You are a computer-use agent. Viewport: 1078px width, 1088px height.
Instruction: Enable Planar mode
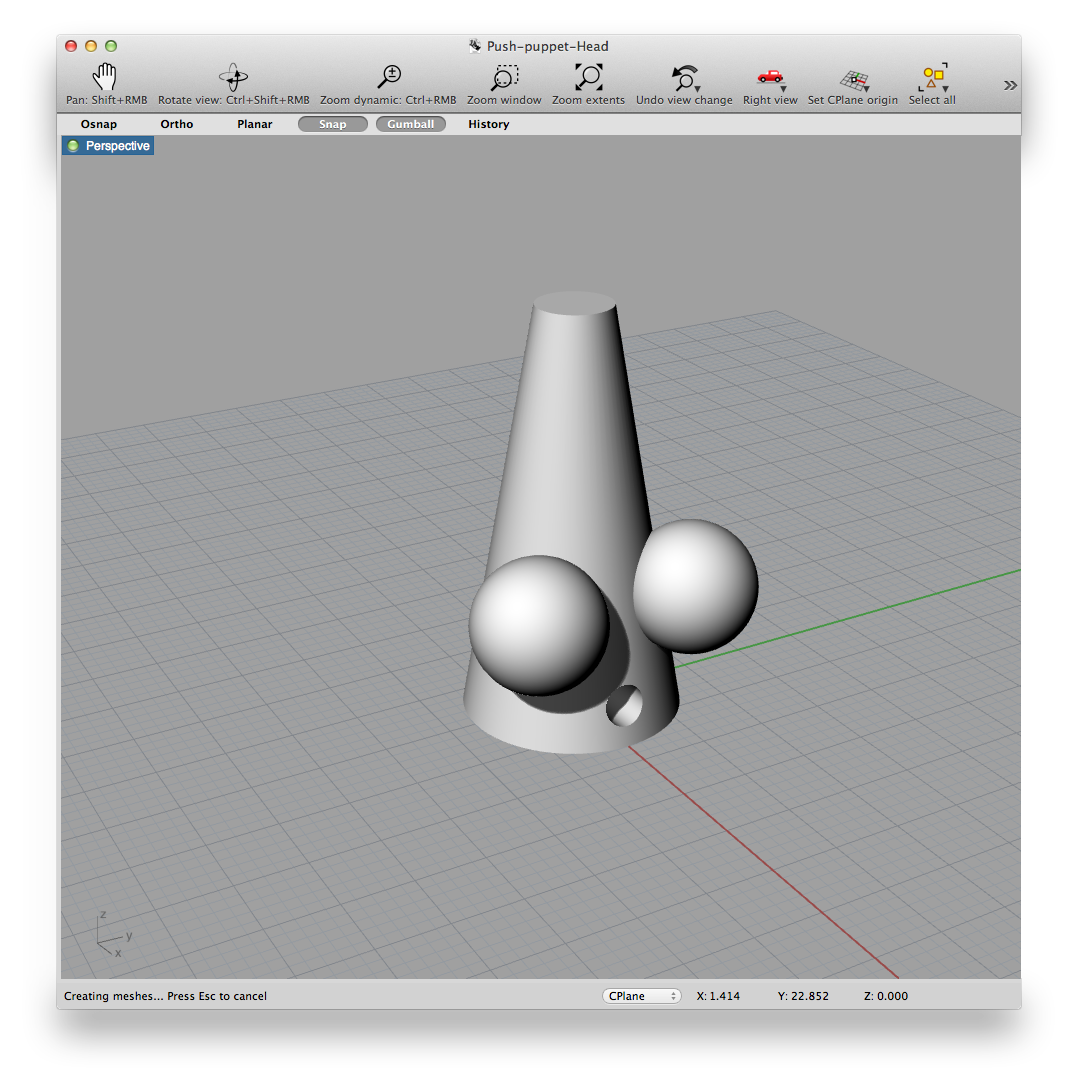[254, 124]
